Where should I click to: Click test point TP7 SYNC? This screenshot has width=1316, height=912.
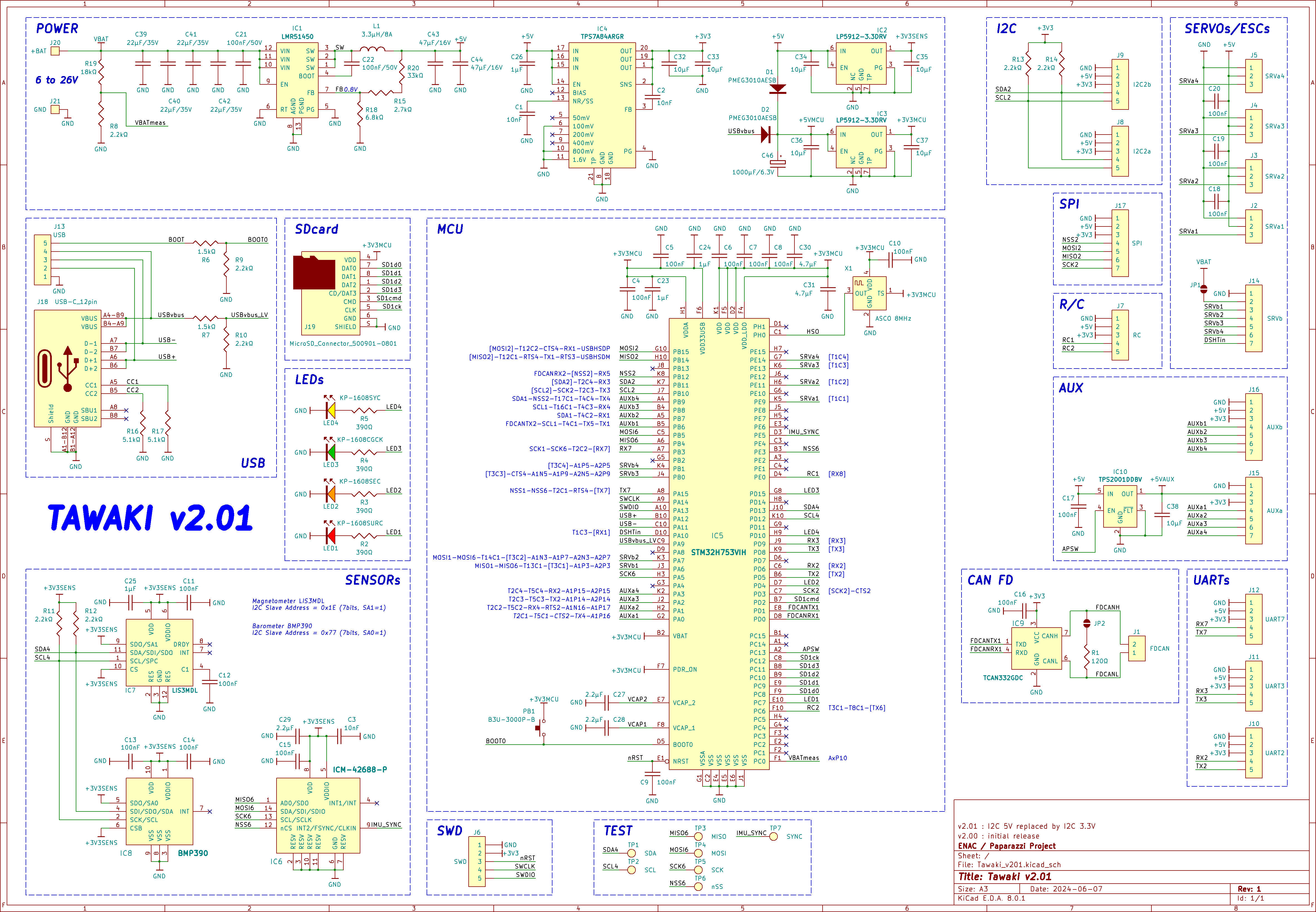coord(773,837)
